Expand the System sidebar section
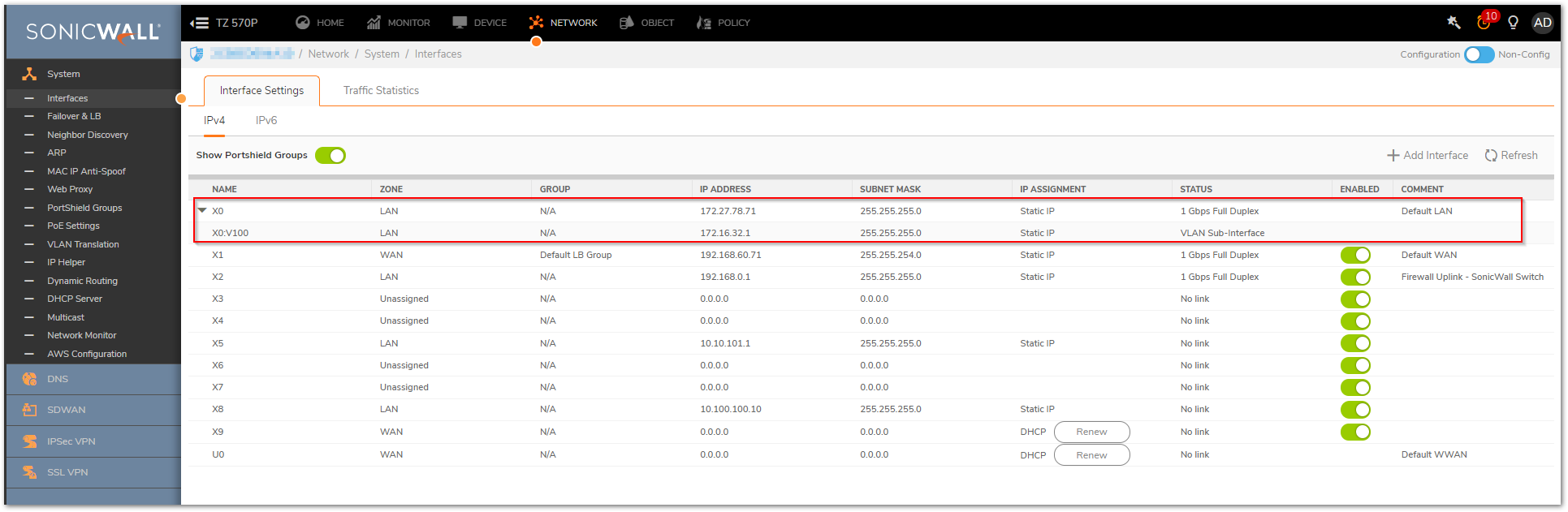The image size is (1568, 512). click(93, 74)
